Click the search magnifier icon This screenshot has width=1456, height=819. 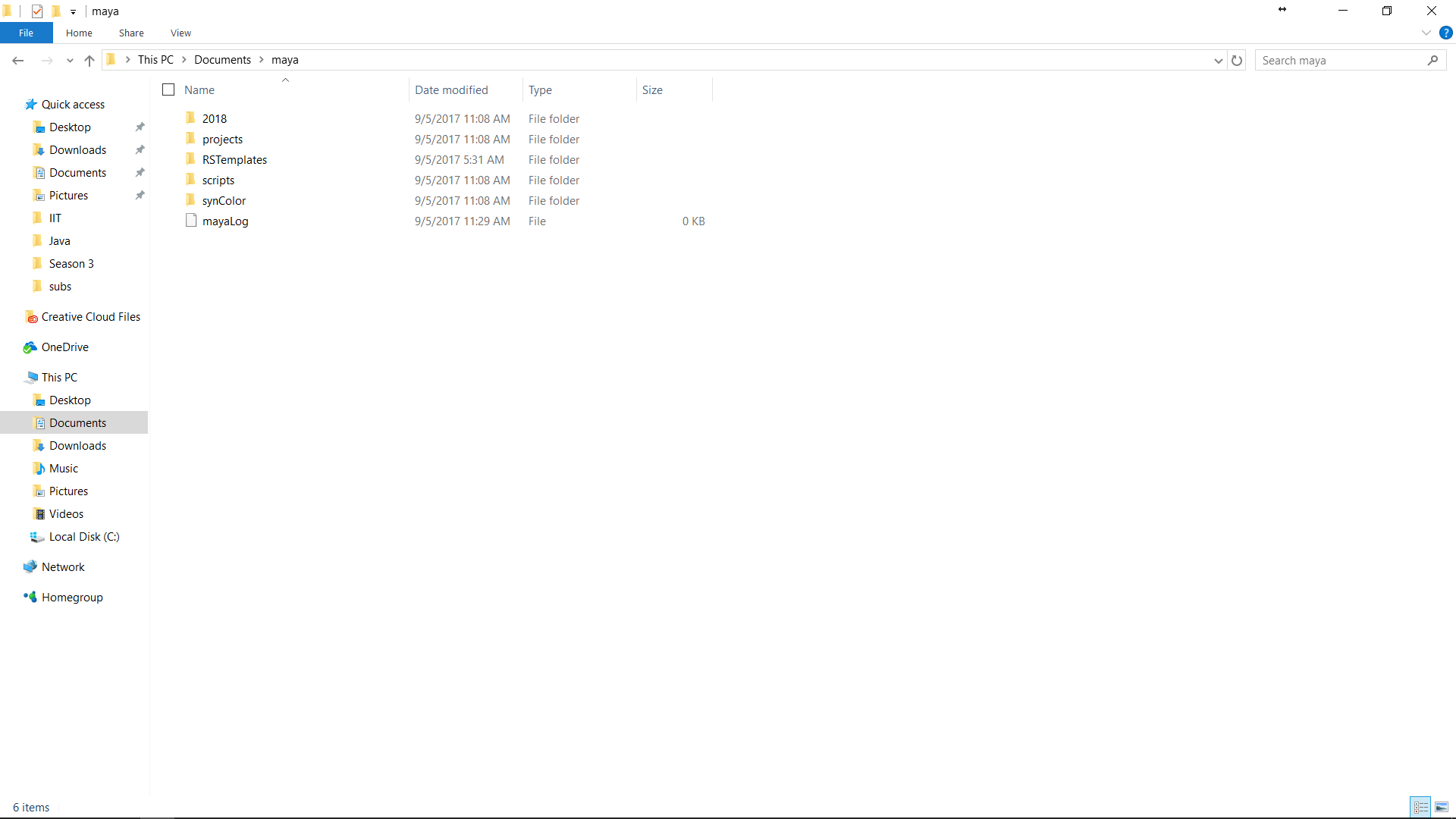[x=1433, y=60]
